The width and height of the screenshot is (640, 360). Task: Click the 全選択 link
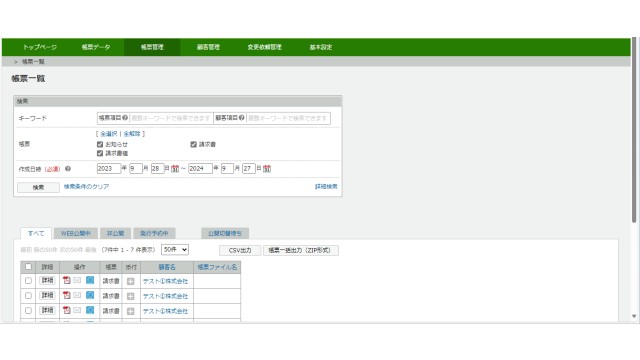(x=109, y=134)
